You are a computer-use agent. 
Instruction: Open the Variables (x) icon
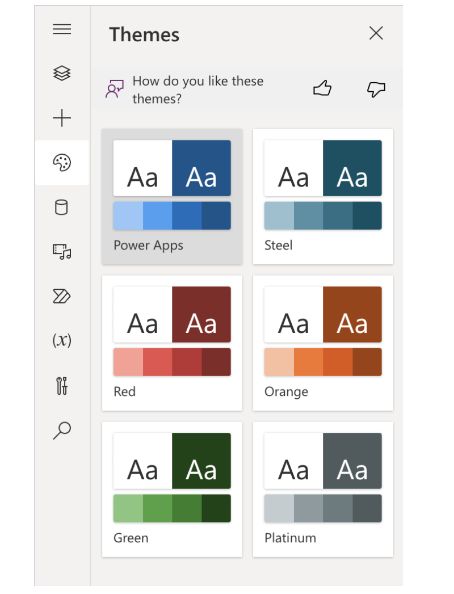tap(62, 340)
